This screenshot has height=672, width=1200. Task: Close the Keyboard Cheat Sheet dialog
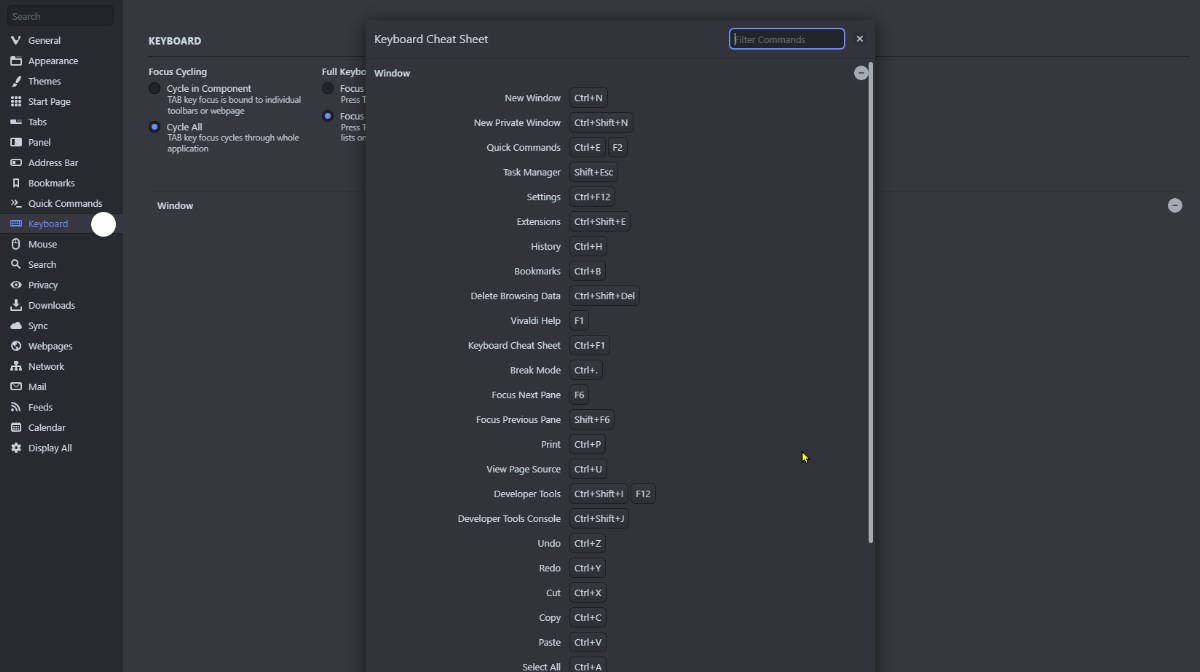pos(859,39)
